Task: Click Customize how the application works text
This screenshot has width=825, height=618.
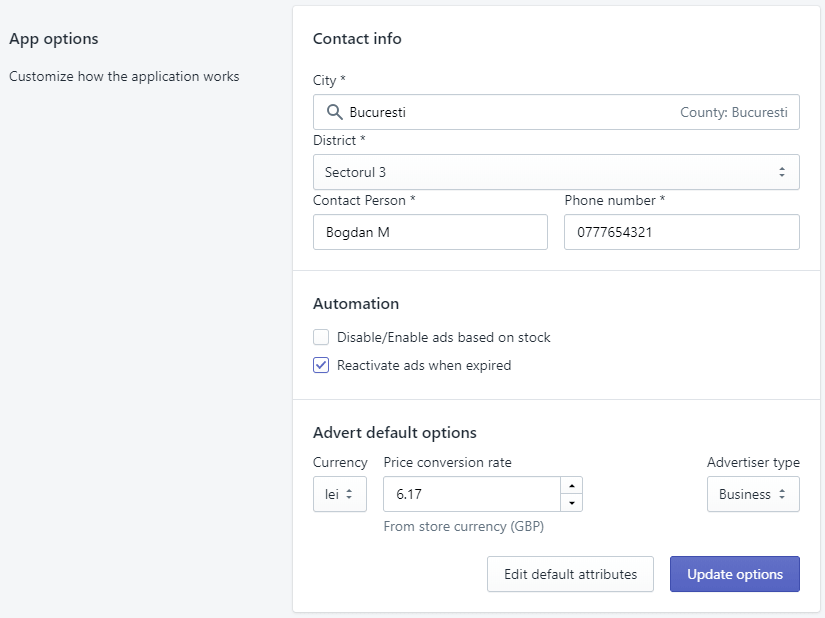Action: [x=124, y=77]
